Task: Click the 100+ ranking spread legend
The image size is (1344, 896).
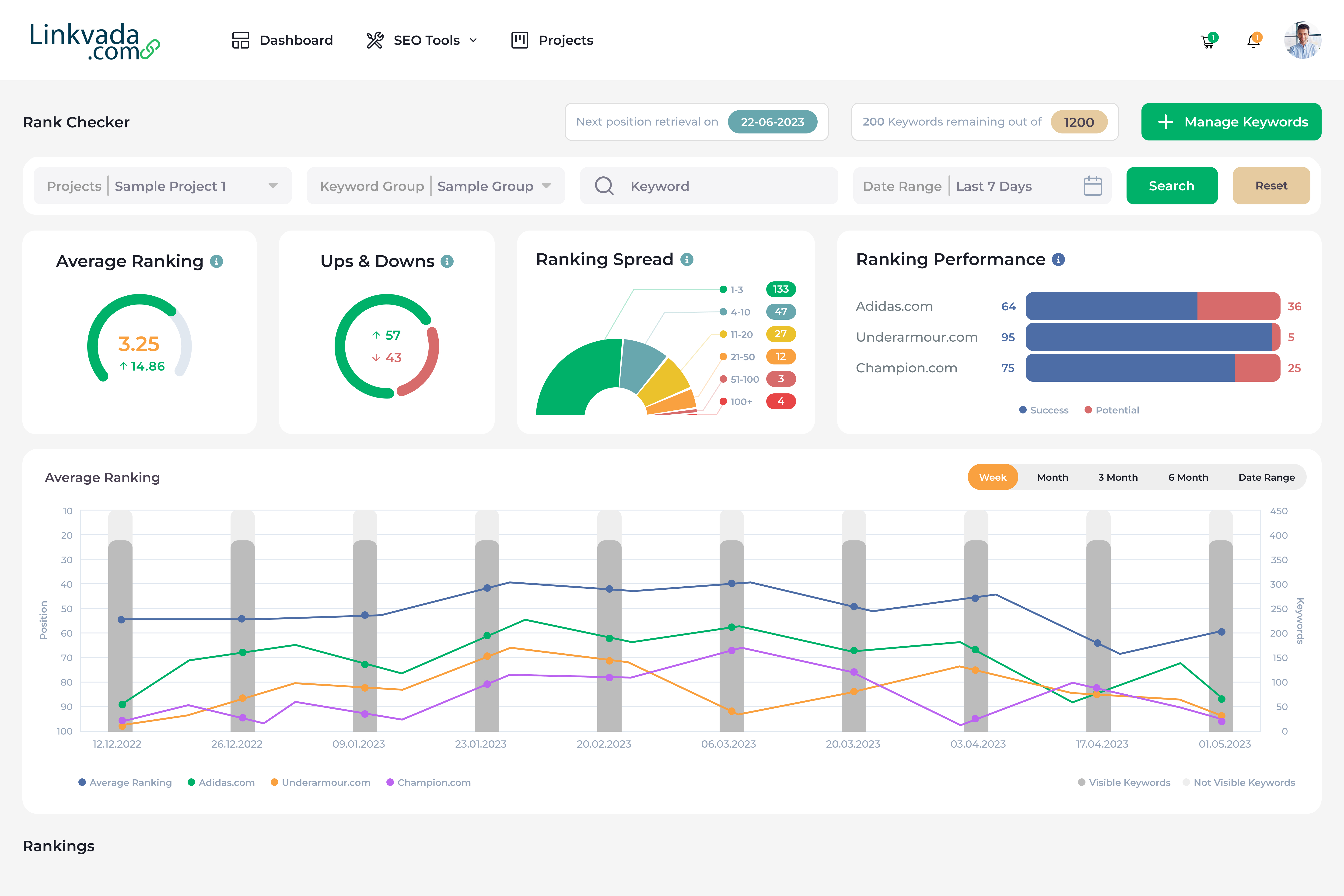Action: point(736,402)
